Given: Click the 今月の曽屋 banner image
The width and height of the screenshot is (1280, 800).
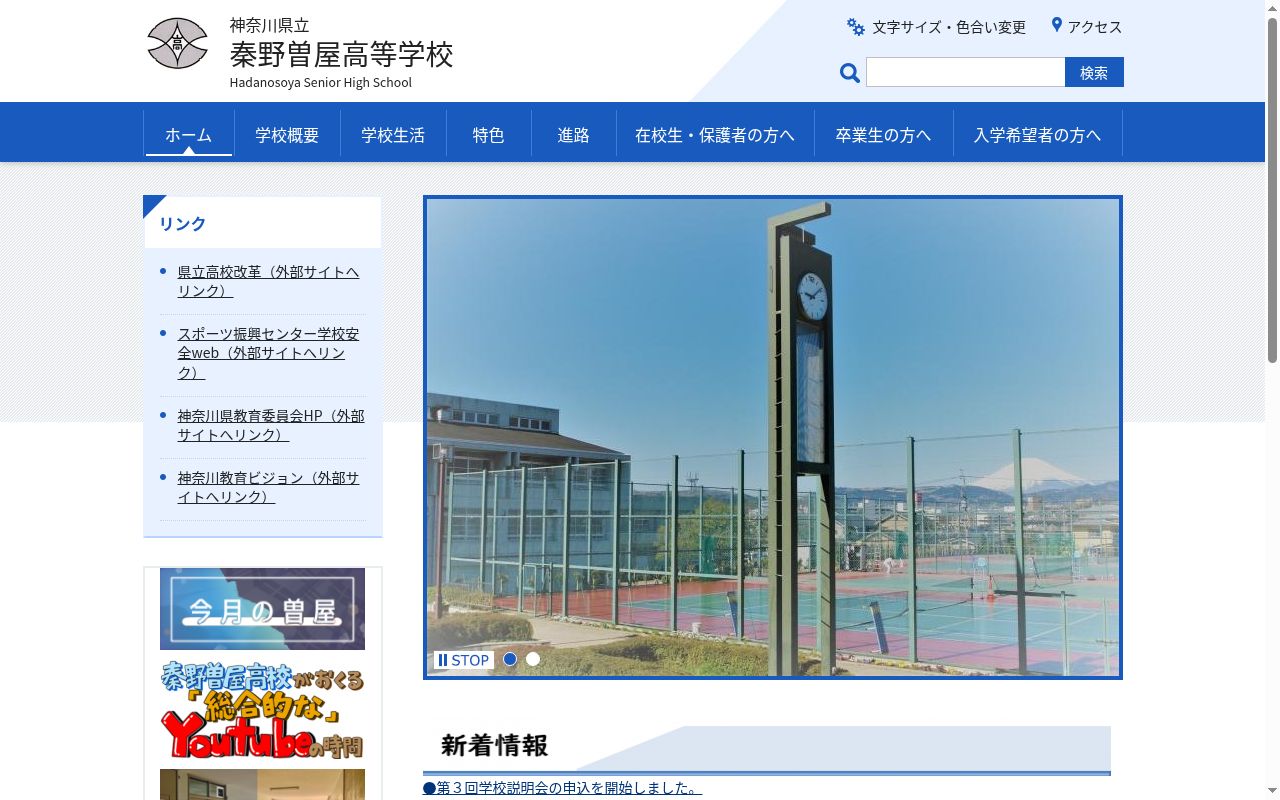Looking at the screenshot, I should click(262, 609).
